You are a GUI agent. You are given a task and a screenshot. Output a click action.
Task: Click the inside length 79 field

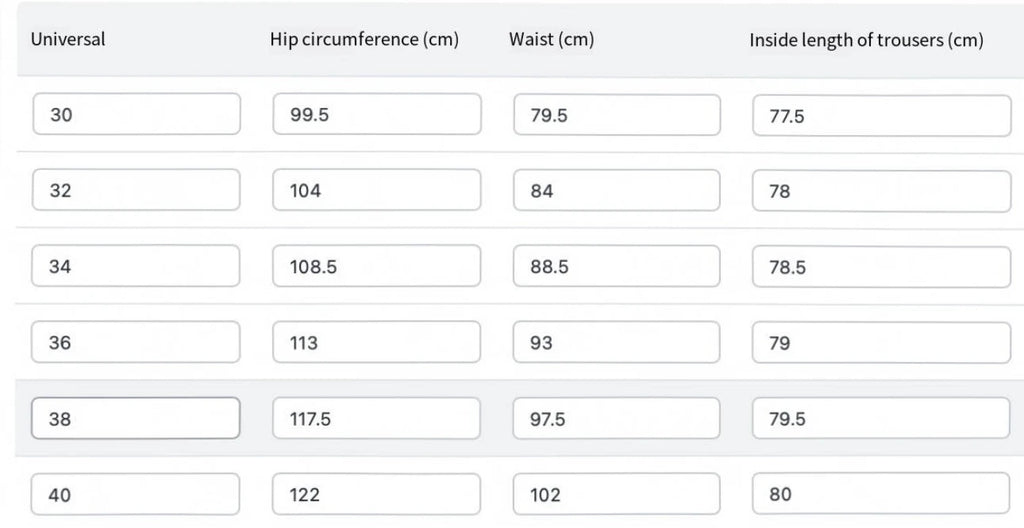(881, 343)
